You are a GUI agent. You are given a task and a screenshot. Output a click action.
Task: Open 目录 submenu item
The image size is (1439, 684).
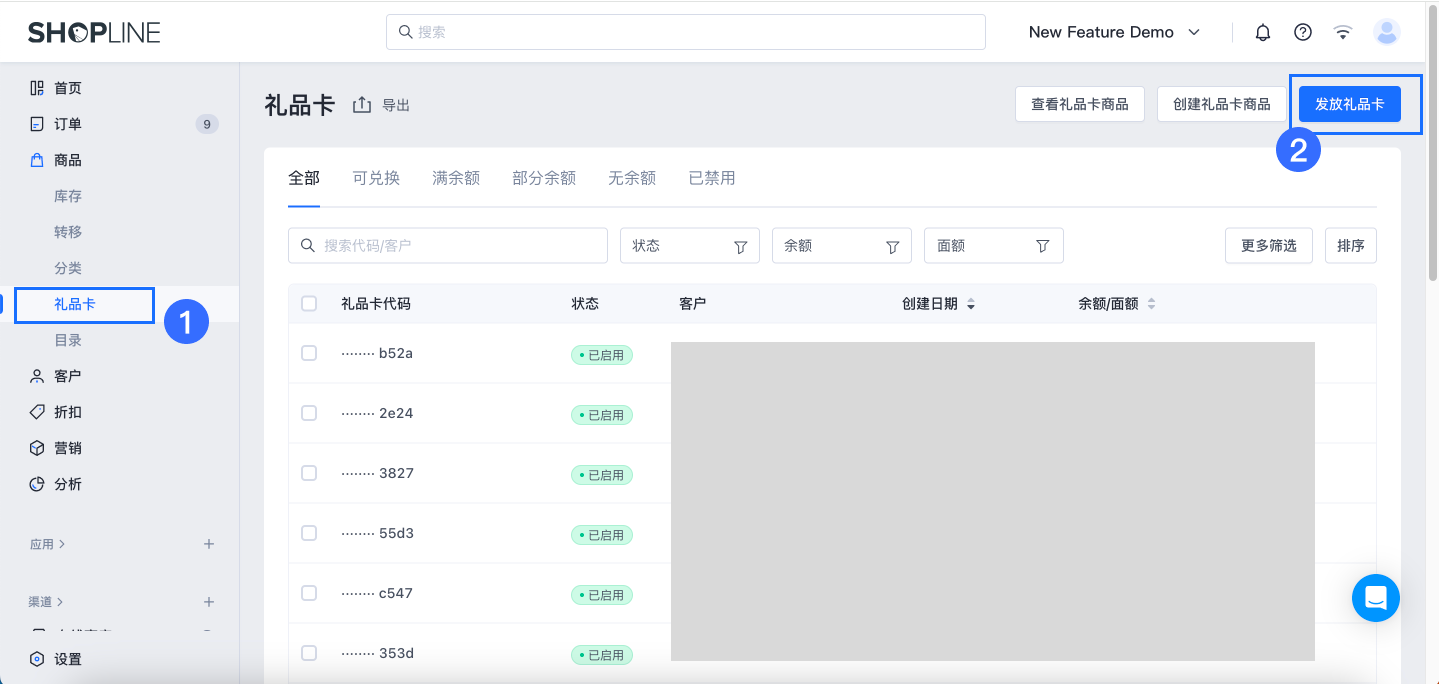[68, 340]
